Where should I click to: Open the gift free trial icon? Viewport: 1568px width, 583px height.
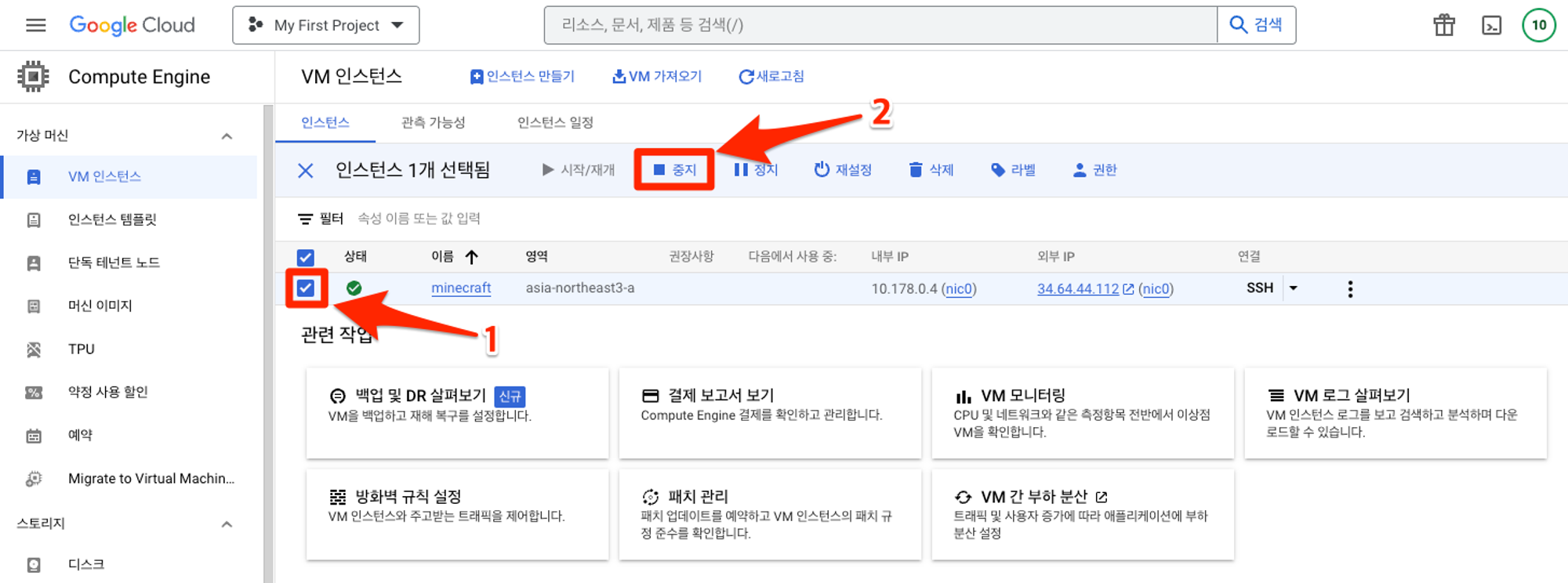coord(1444,25)
